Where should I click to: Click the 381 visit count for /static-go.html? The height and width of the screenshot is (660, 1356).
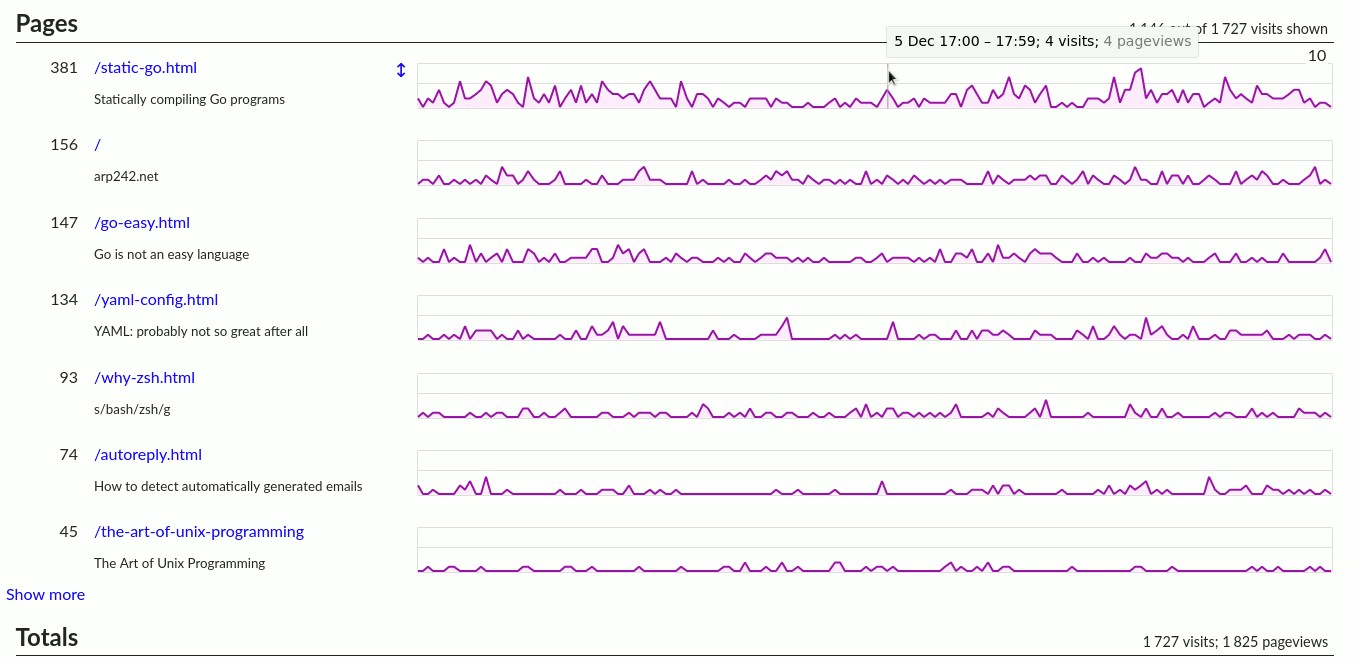(x=63, y=68)
